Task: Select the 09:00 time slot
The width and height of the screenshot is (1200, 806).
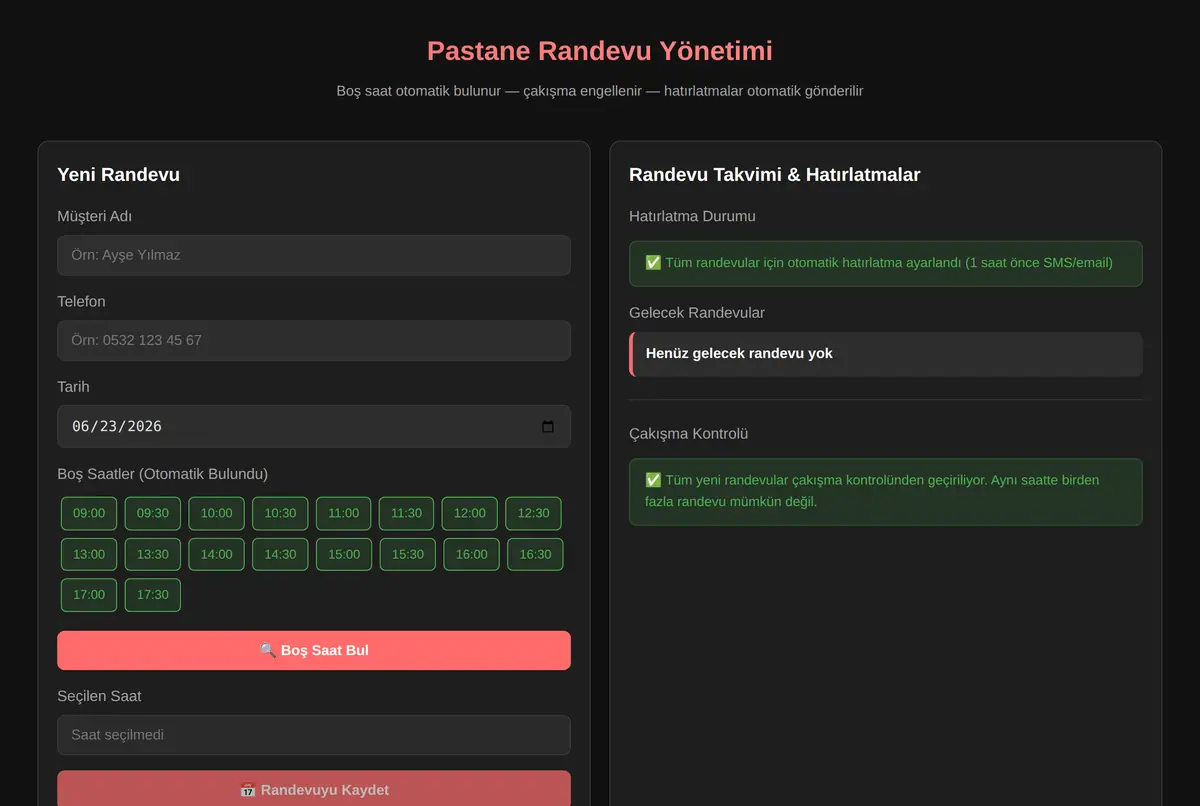Action: tap(89, 513)
